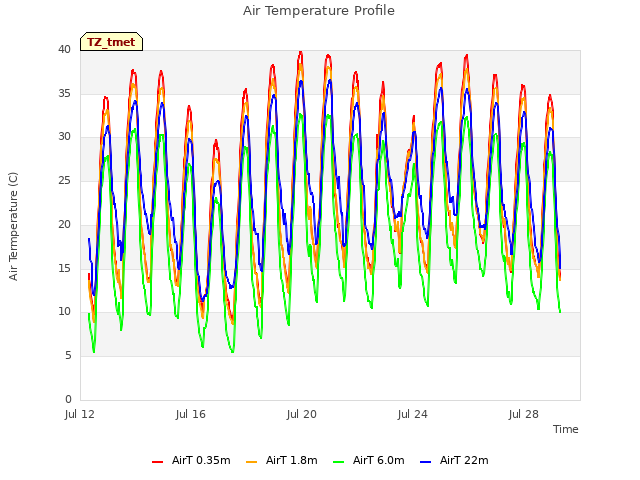Click the 20 y-axis tick label
The image size is (640, 480).
coord(64,224)
